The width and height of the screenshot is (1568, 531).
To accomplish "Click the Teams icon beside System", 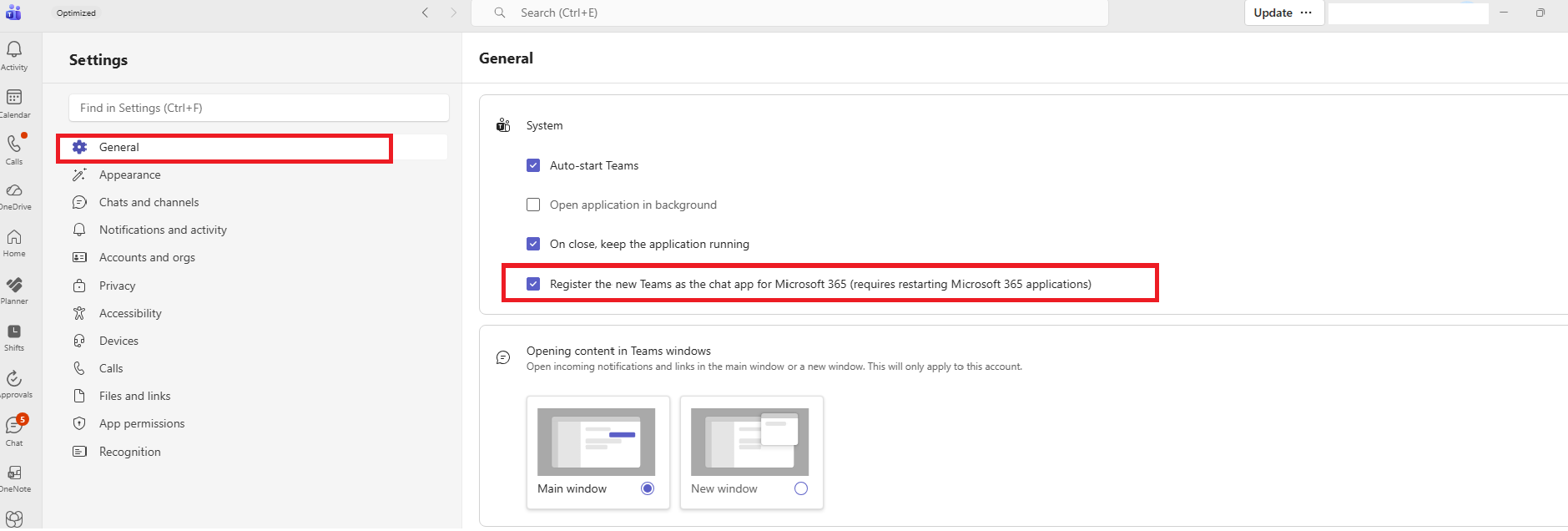I will 503,125.
